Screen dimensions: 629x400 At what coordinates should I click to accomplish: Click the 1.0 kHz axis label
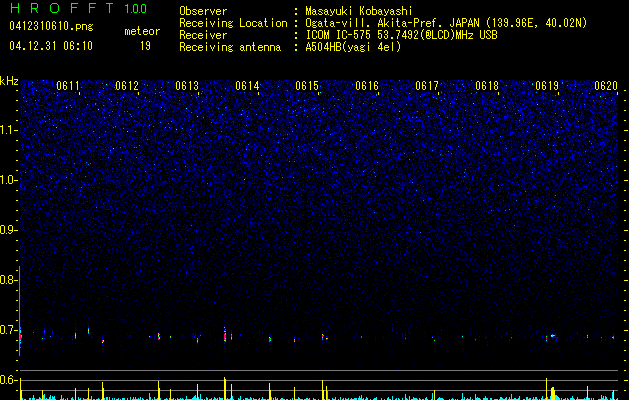[8, 180]
